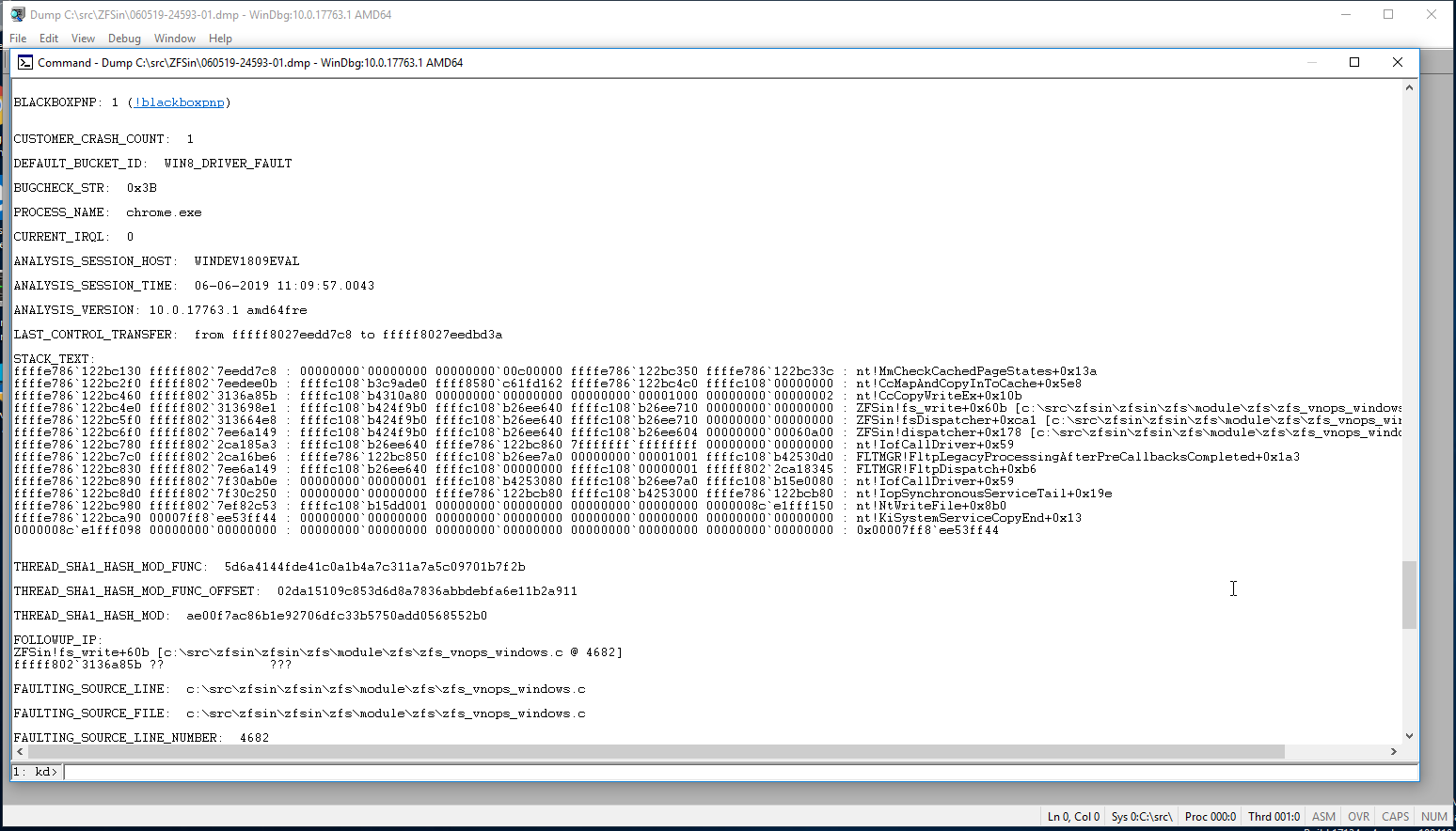
Task: Minimize the main WinDbg window
Action: click(x=1346, y=14)
